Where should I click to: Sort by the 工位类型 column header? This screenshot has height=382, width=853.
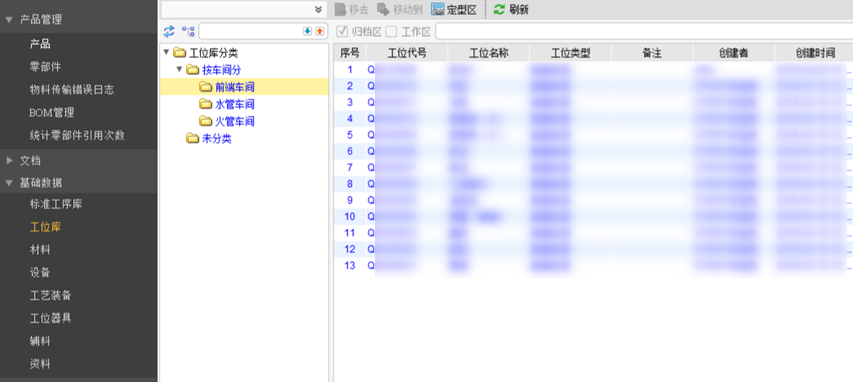570,53
